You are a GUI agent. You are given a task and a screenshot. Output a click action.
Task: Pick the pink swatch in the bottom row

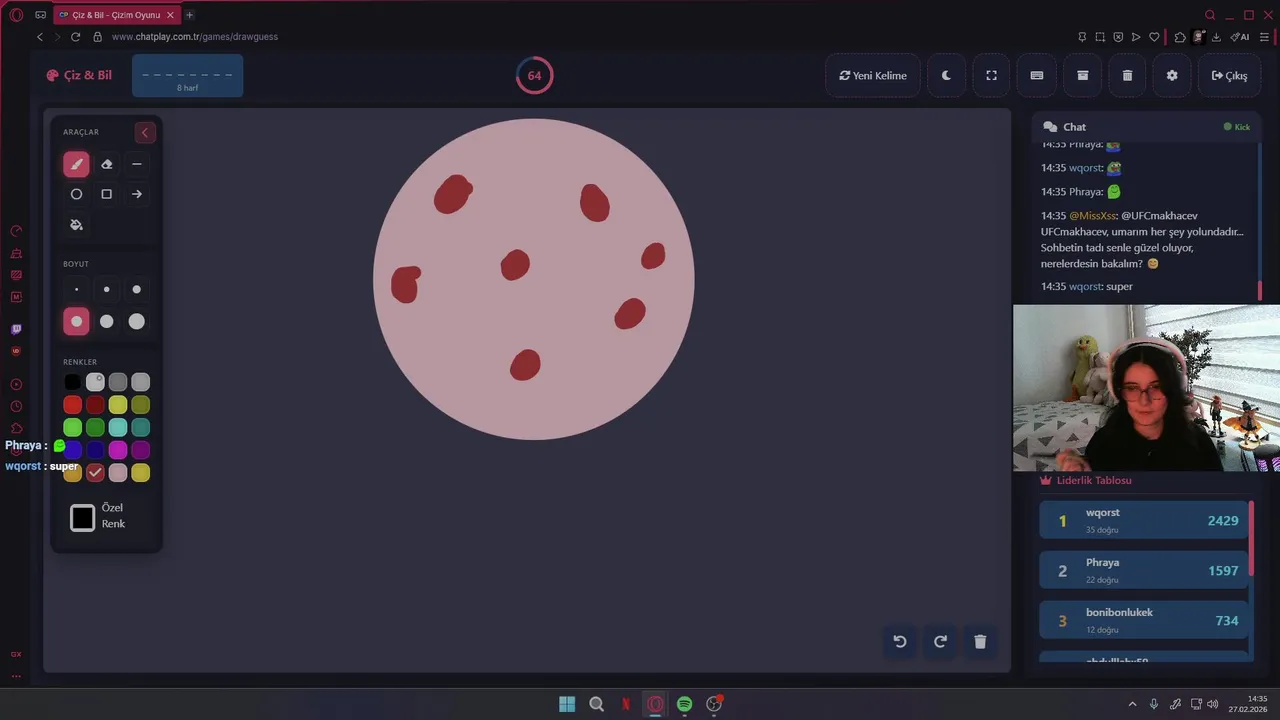pyautogui.click(x=118, y=473)
